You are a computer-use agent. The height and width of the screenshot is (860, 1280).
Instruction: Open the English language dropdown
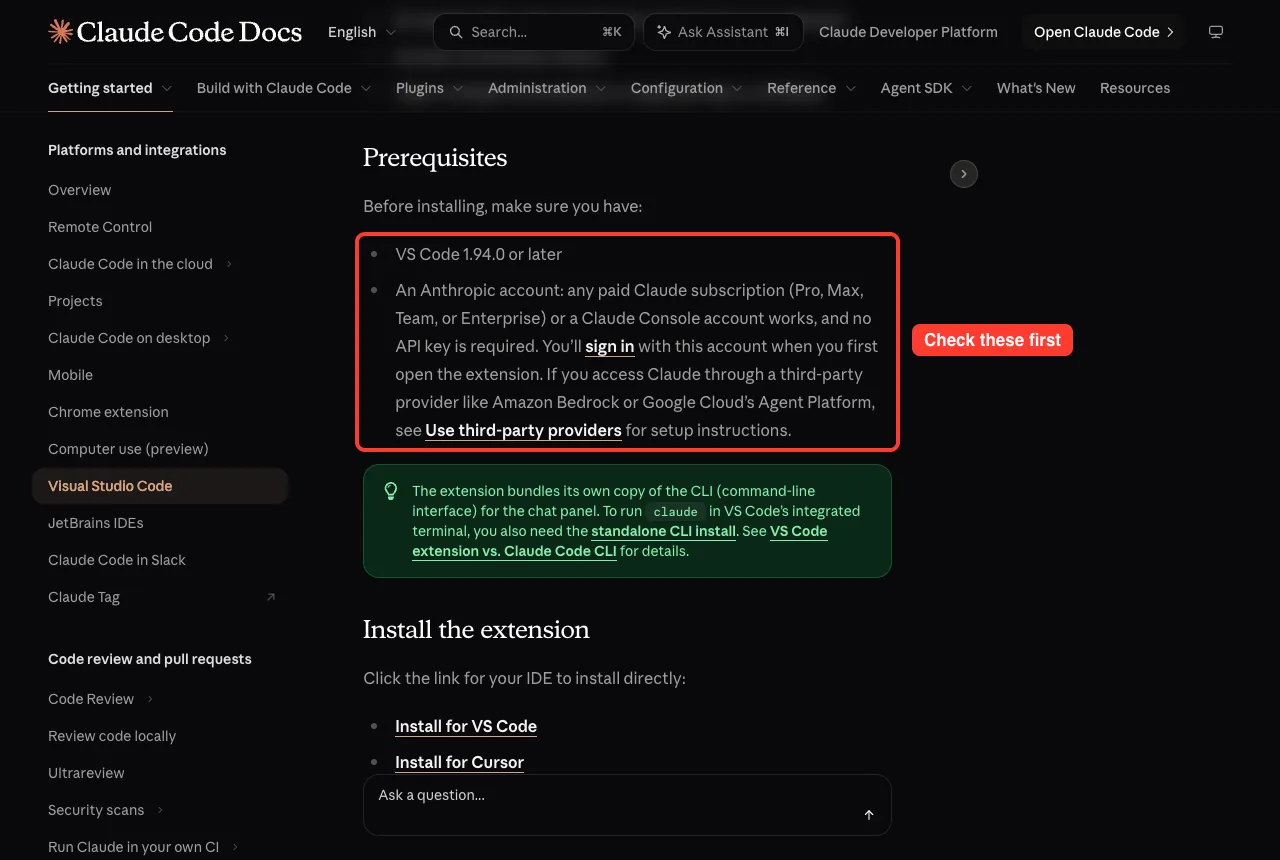pos(363,32)
